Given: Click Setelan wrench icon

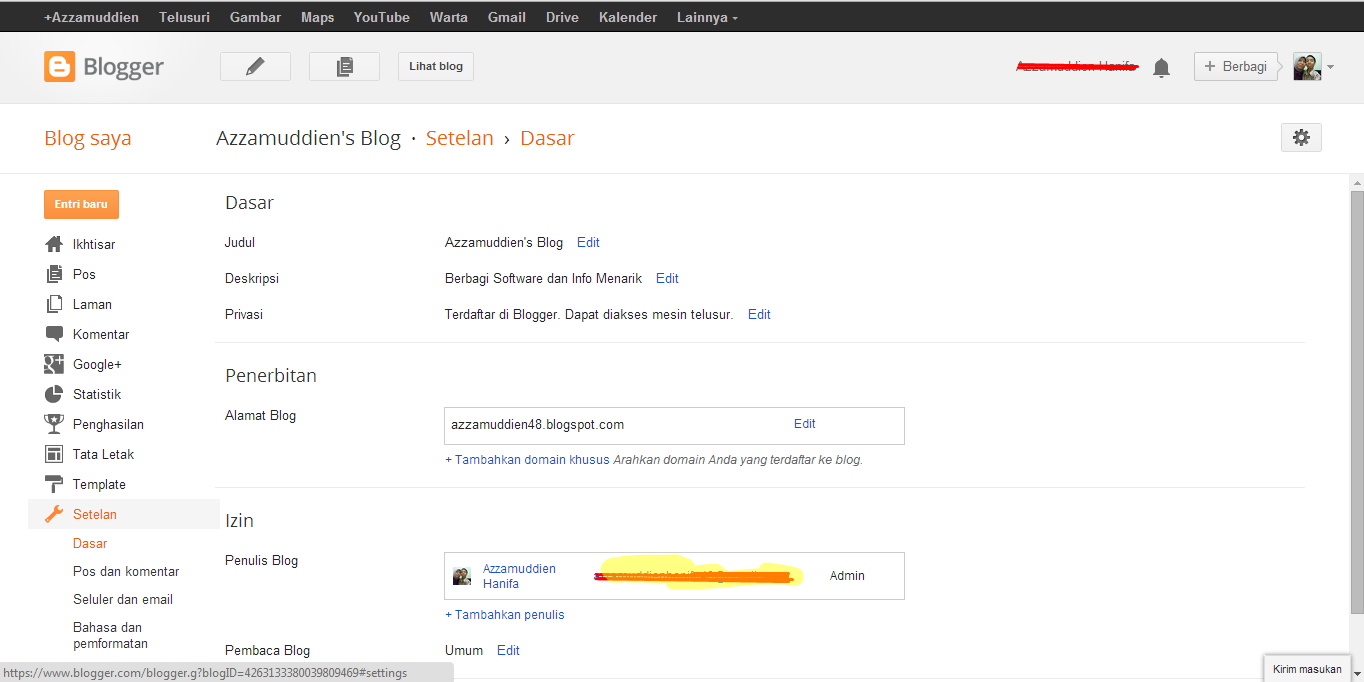Looking at the screenshot, I should tap(54, 514).
